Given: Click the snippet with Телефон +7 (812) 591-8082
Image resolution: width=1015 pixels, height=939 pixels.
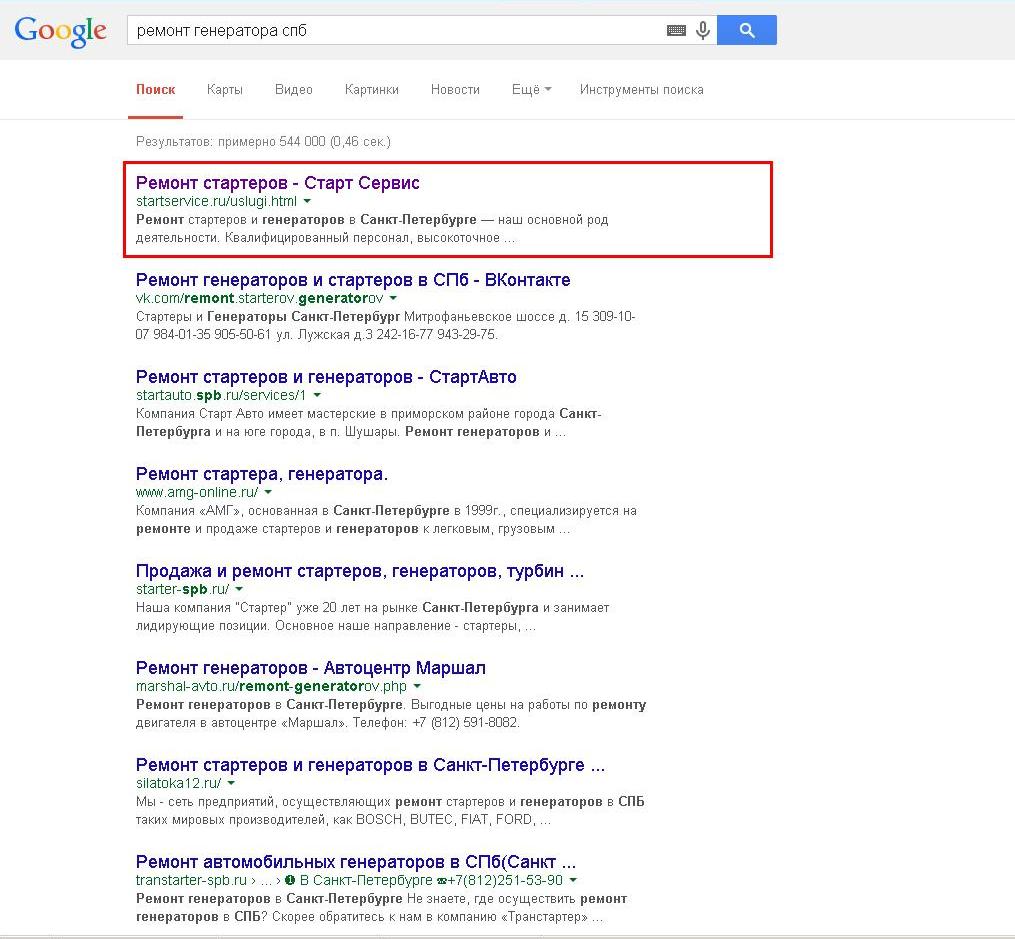Looking at the screenshot, I should click(x=391, y=714).
